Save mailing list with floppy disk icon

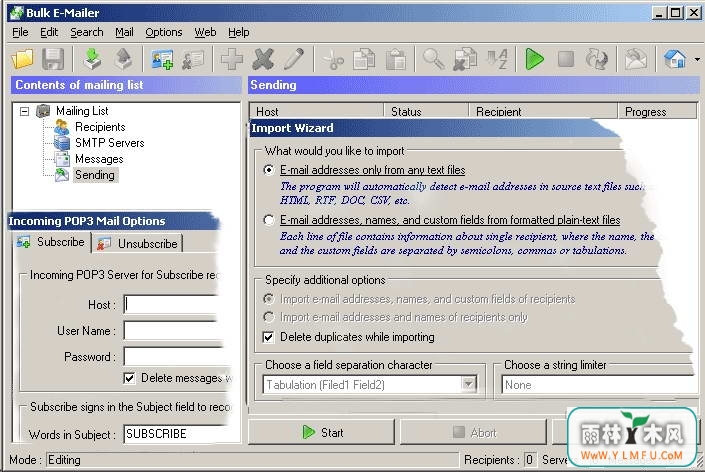click(53, 59)
